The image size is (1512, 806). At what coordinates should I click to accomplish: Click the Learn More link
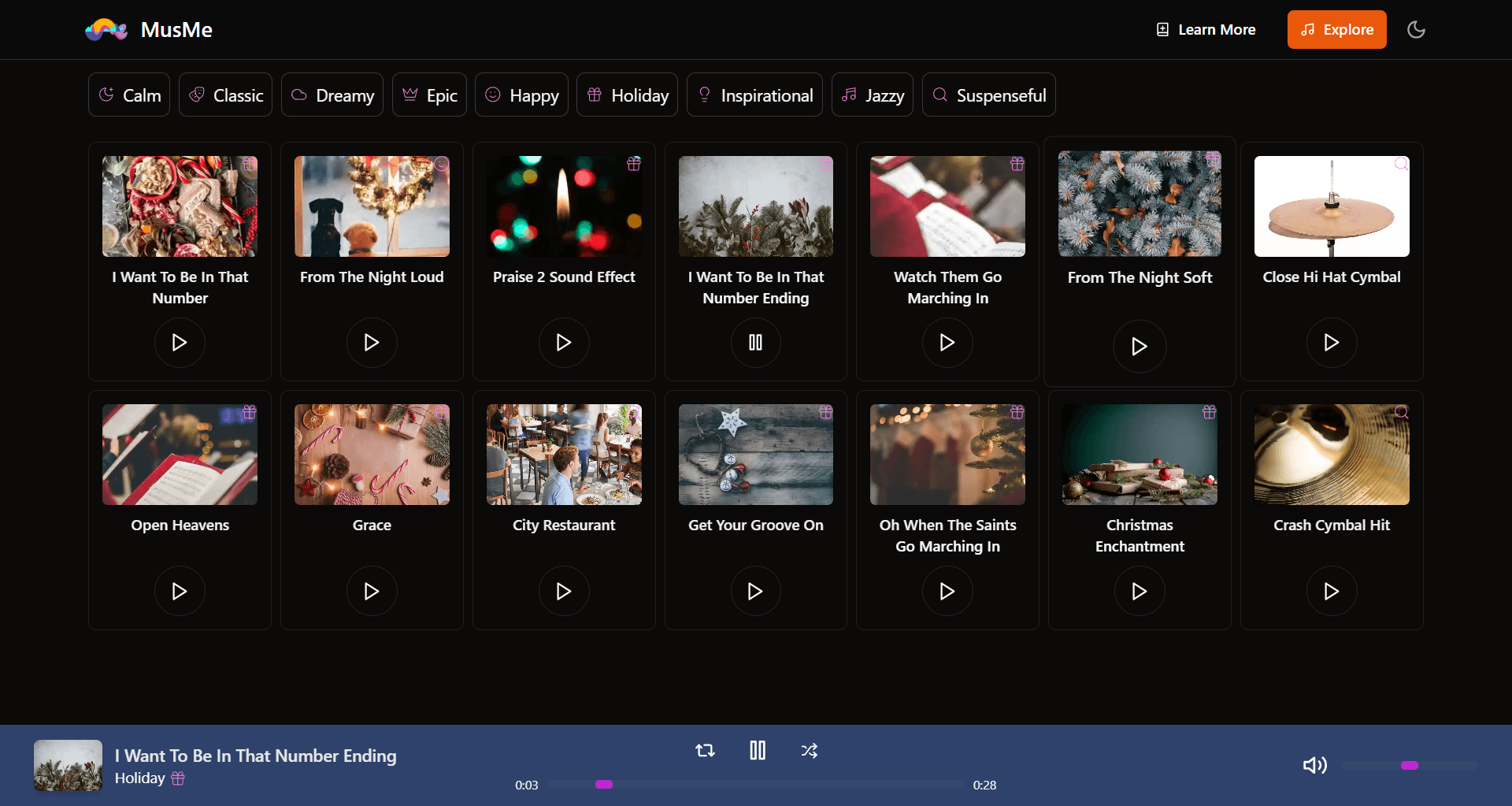click(x=1205, y=29)
